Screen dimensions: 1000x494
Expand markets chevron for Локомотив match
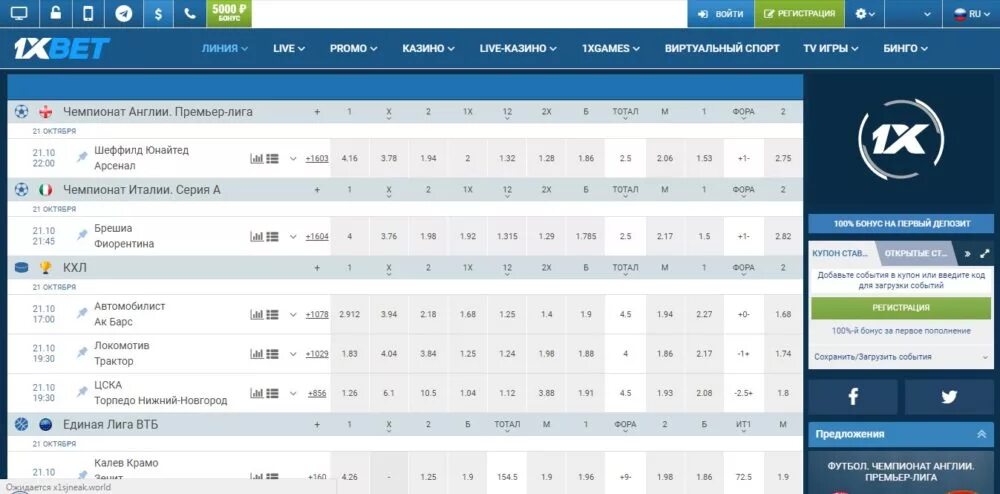pyautogui.click(x=293, y=354)
